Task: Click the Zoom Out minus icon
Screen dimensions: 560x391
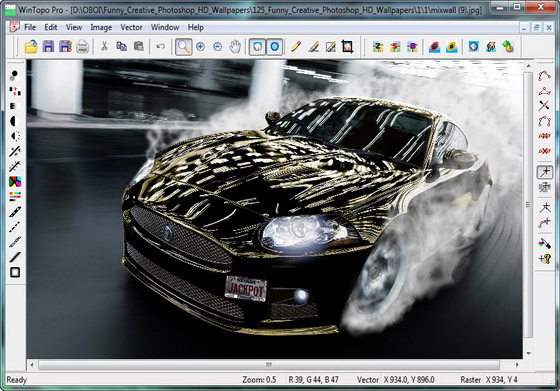Action: [218, 47]
